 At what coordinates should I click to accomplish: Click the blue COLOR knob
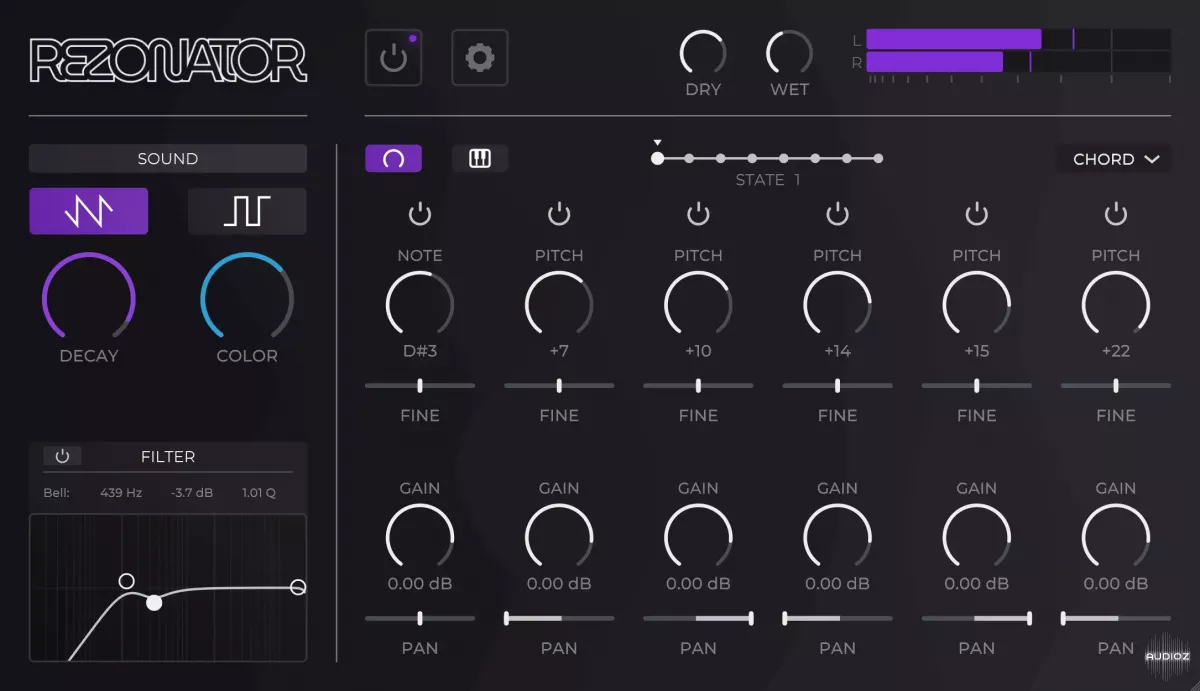pyautogui.click(x=247, y=298)
